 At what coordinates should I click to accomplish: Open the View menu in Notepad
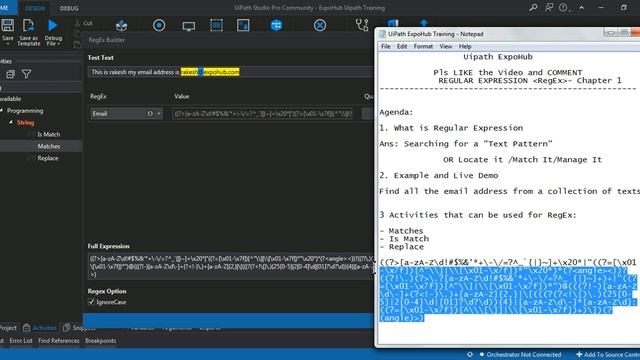pyautogui.click(x=446, y=47)
